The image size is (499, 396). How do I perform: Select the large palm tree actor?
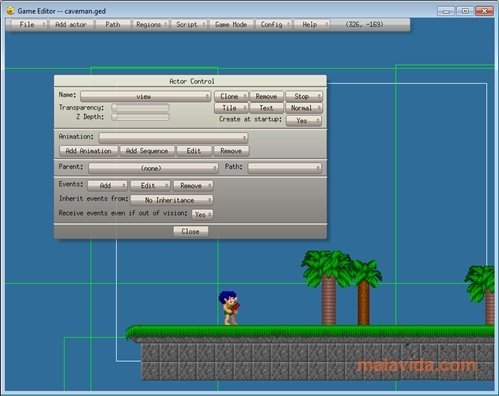click(327, 287)
